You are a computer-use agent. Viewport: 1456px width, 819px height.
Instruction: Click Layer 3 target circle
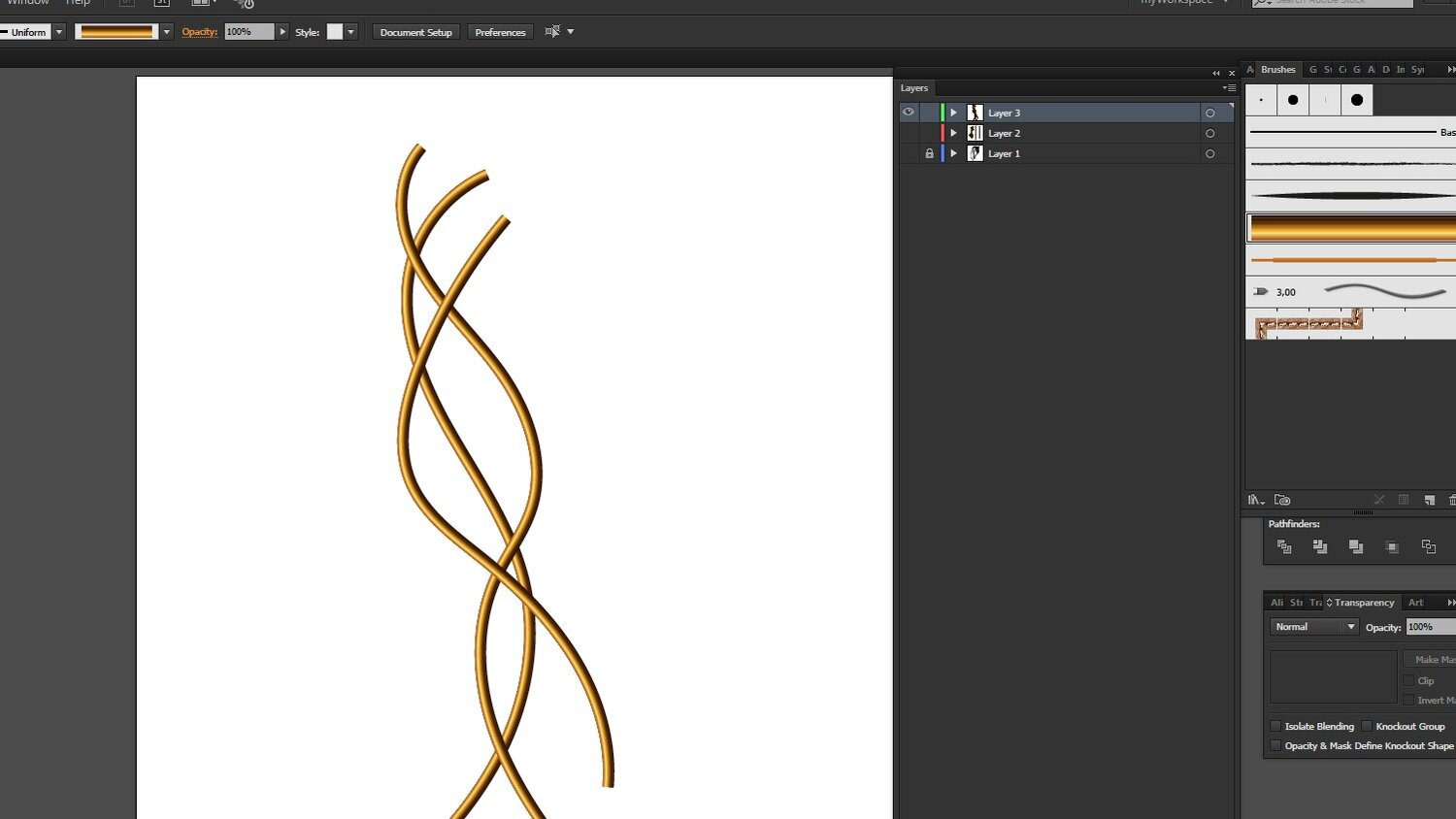(1209, 113)
